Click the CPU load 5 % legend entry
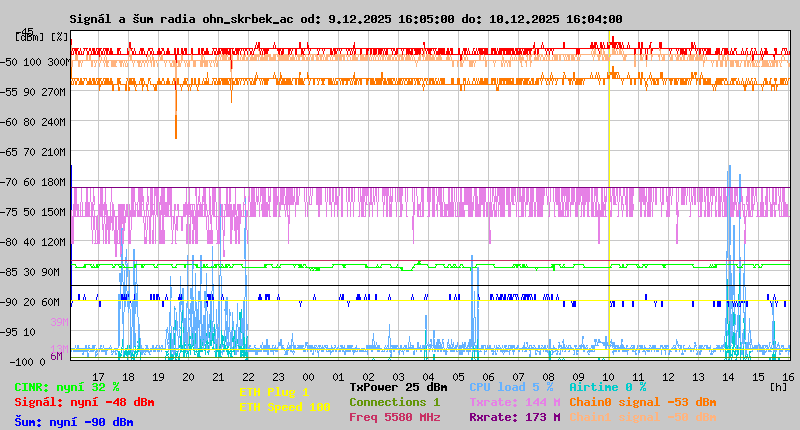The height and width of the screenshot is (430, 800). [511, 386]
